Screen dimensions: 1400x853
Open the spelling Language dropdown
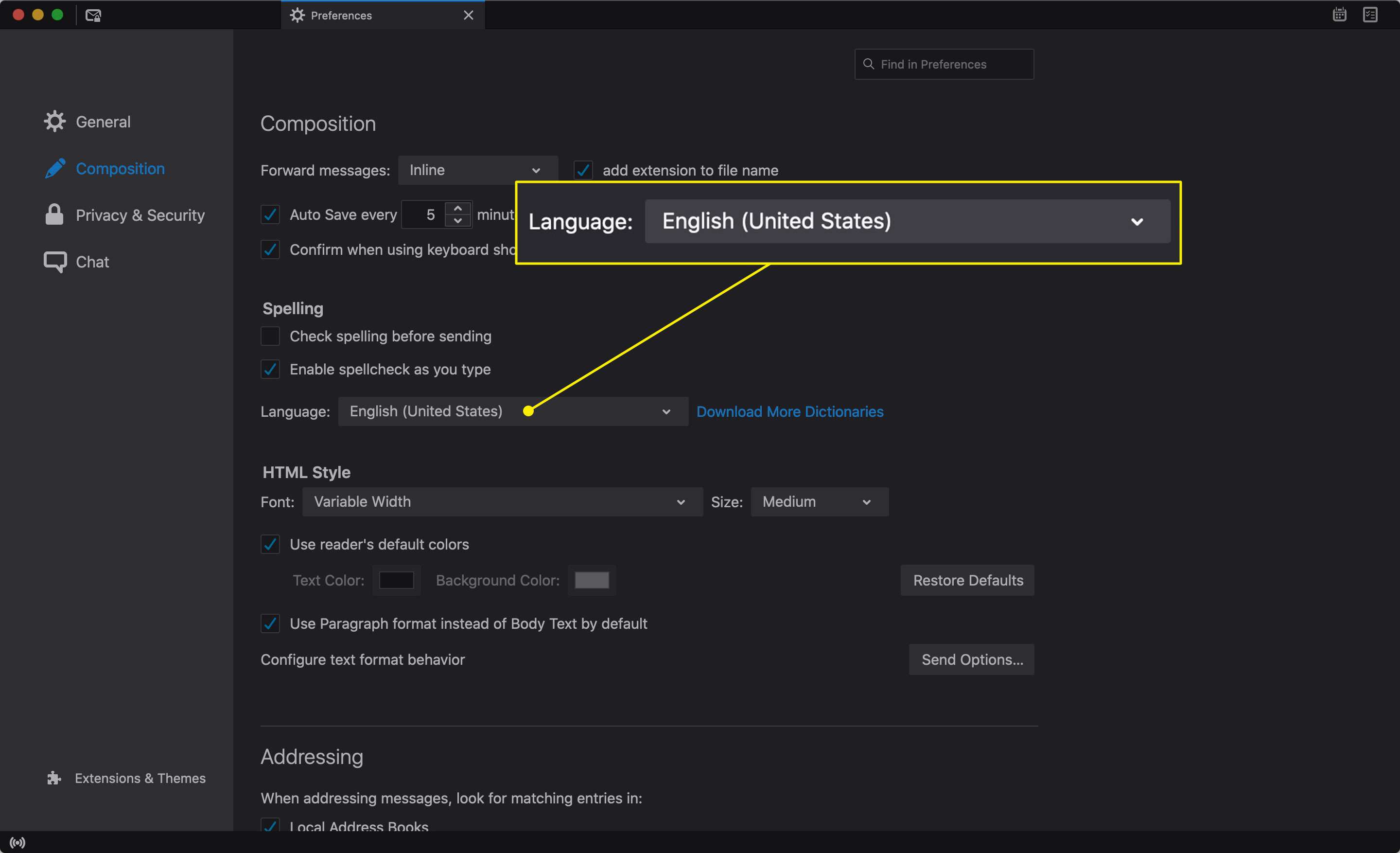513,411
